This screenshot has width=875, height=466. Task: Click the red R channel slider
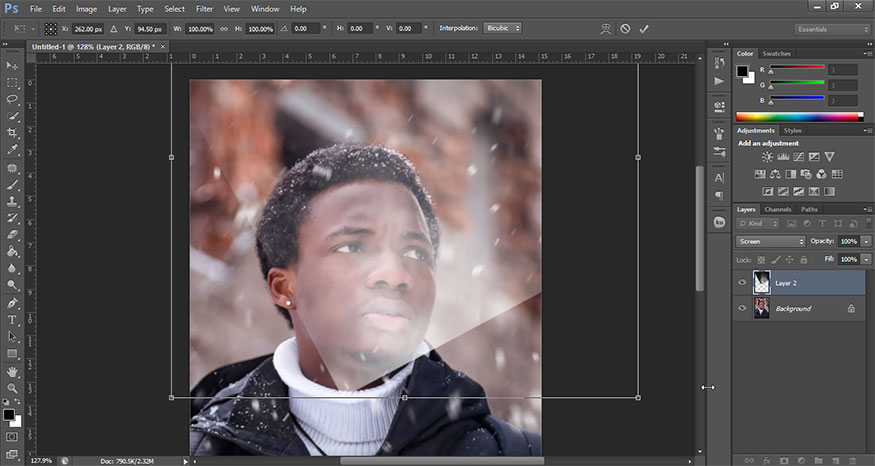pyautogui.click(x=797, y=68)
